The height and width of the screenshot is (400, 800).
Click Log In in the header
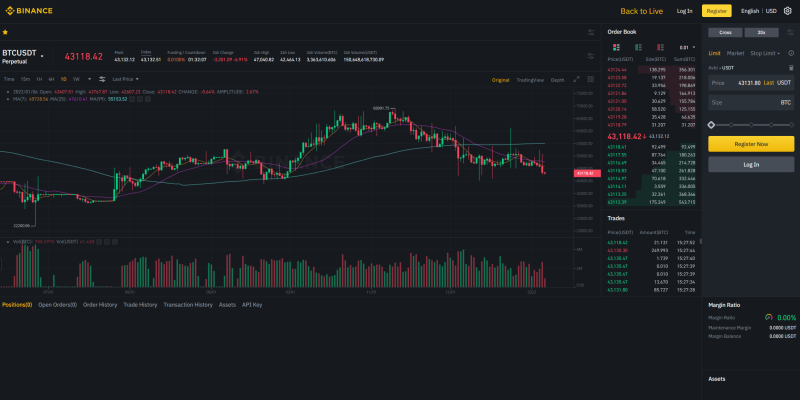685,11
